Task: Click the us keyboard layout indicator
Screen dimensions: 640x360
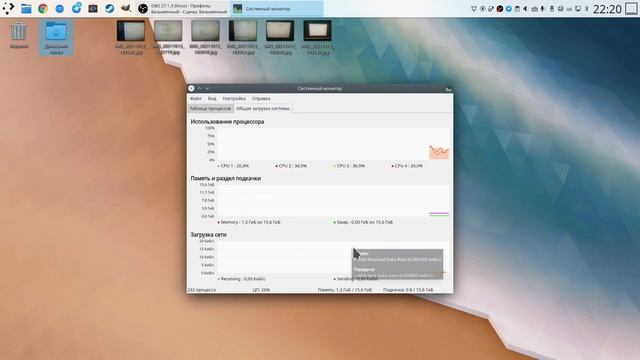Action: coord(569,9)
